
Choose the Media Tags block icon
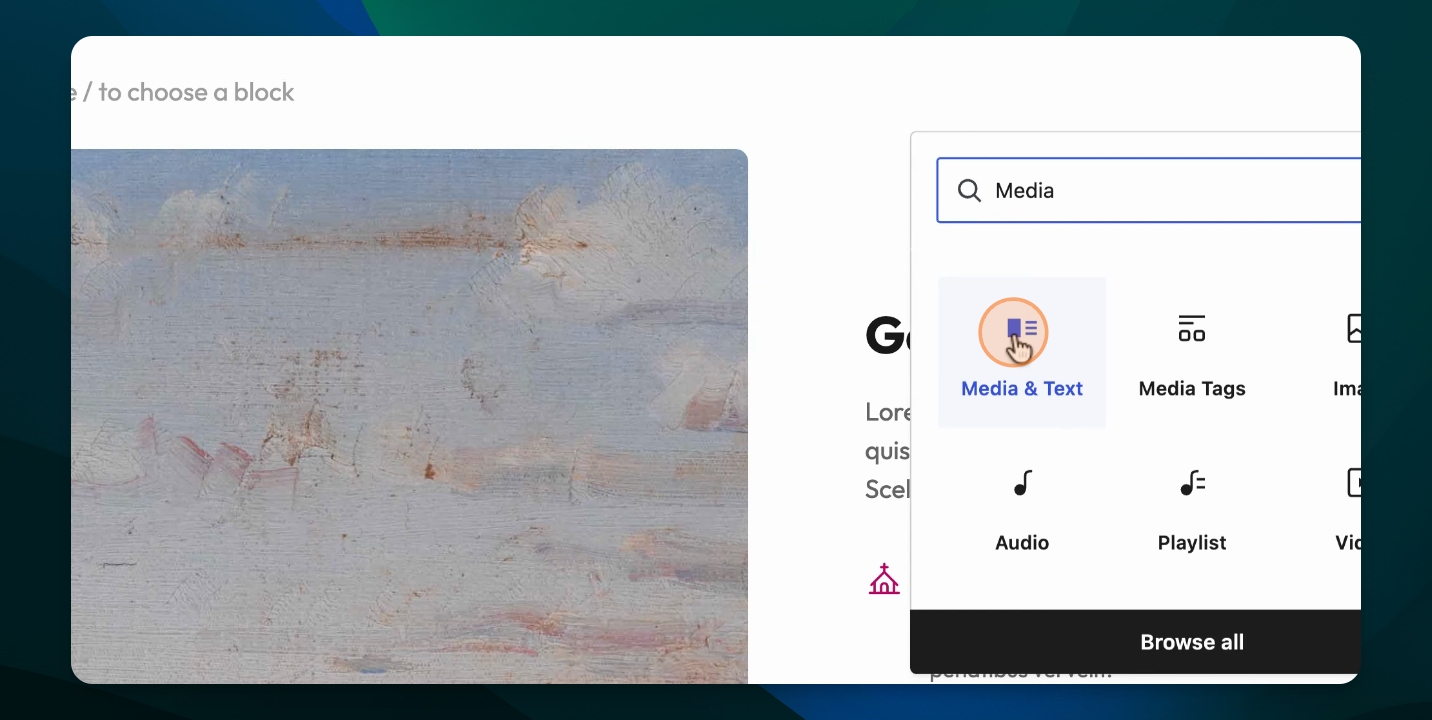[x=1191, y=328]
